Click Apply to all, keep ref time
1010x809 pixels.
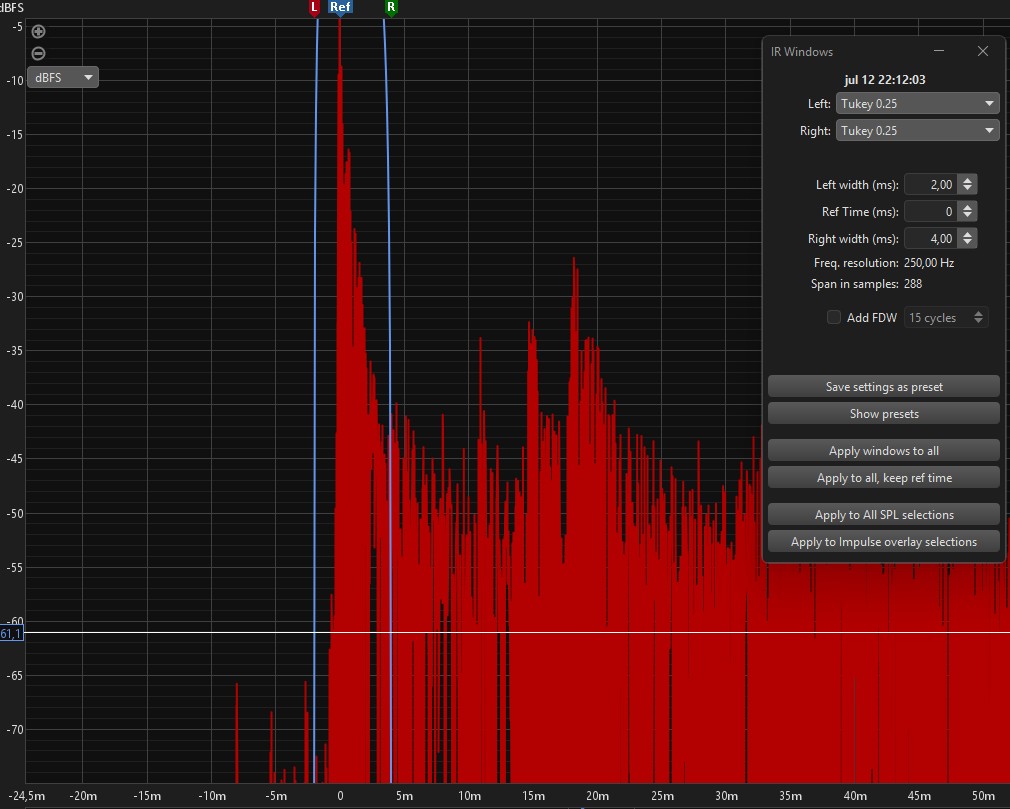[x=884, y=478]
